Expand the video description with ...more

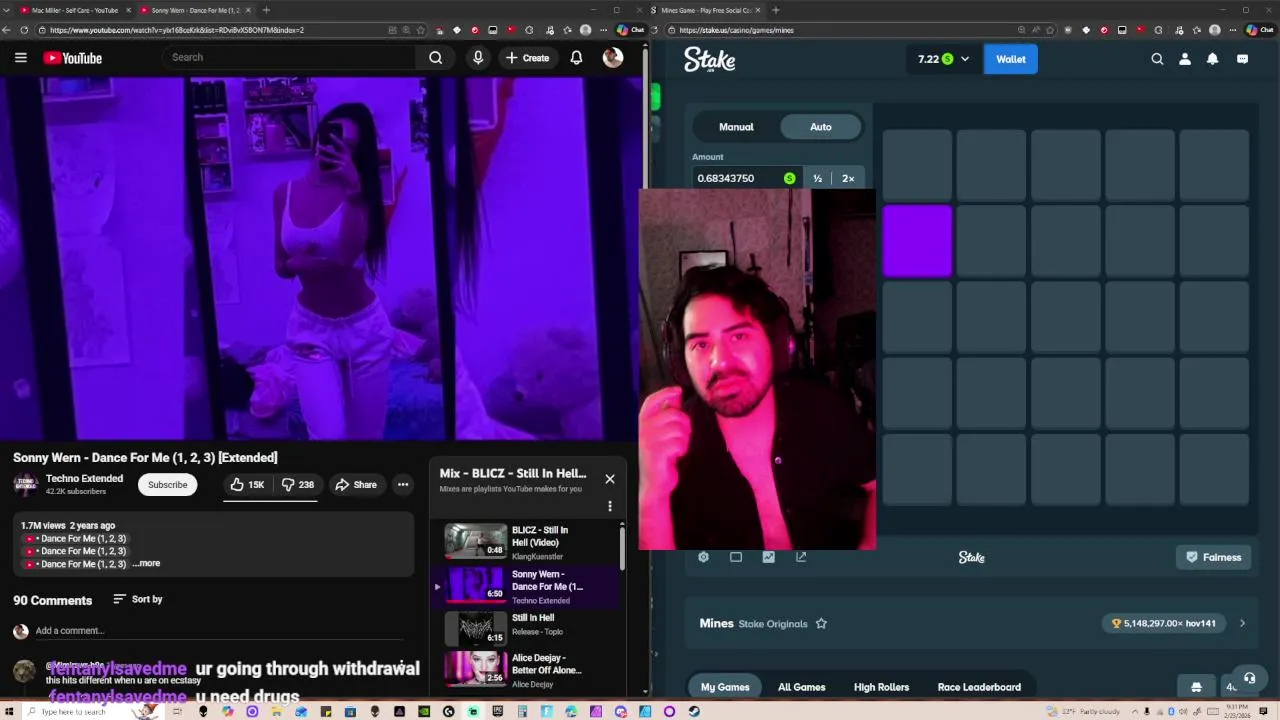coord(147,564)
